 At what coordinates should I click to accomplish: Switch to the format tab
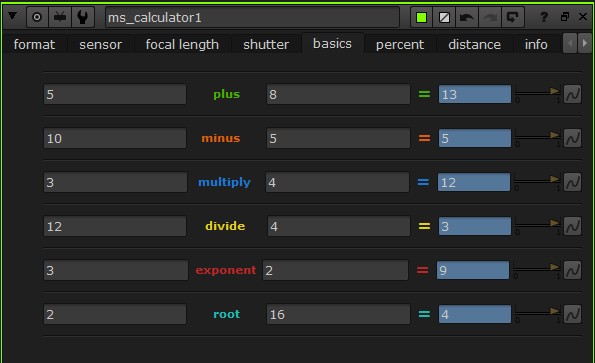point(34,44)
